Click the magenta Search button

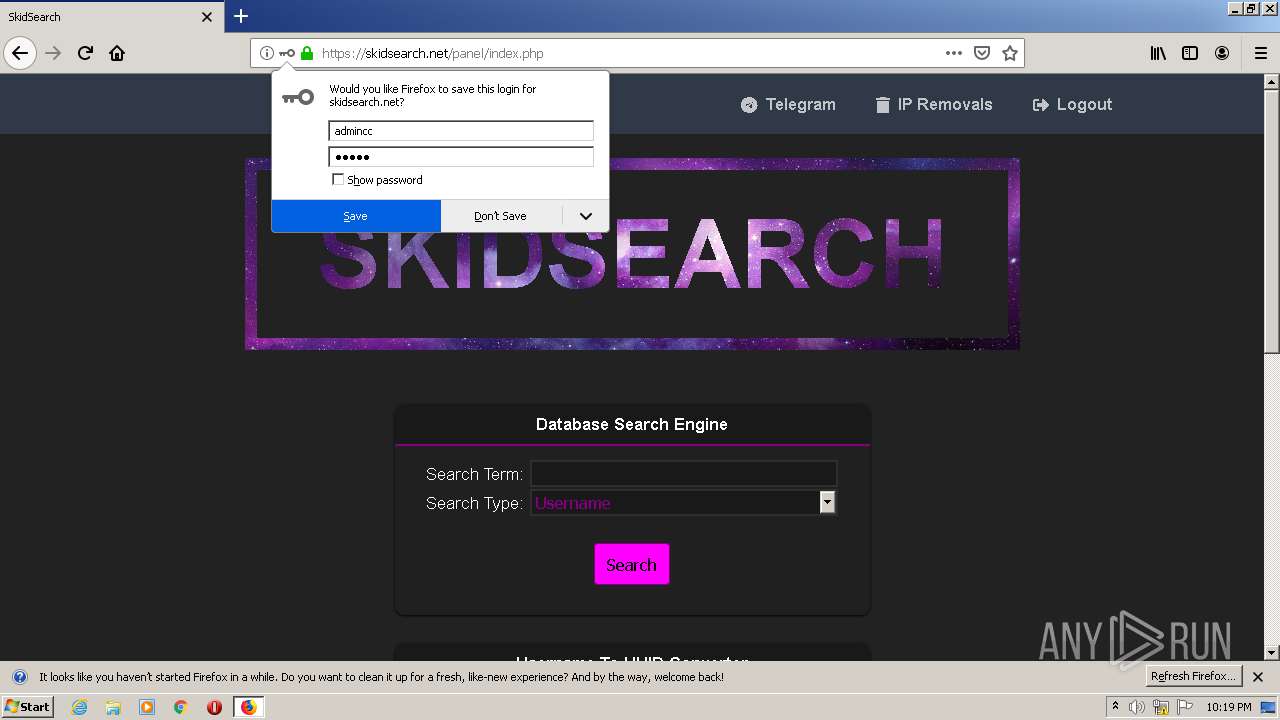[x=632, y=565]
